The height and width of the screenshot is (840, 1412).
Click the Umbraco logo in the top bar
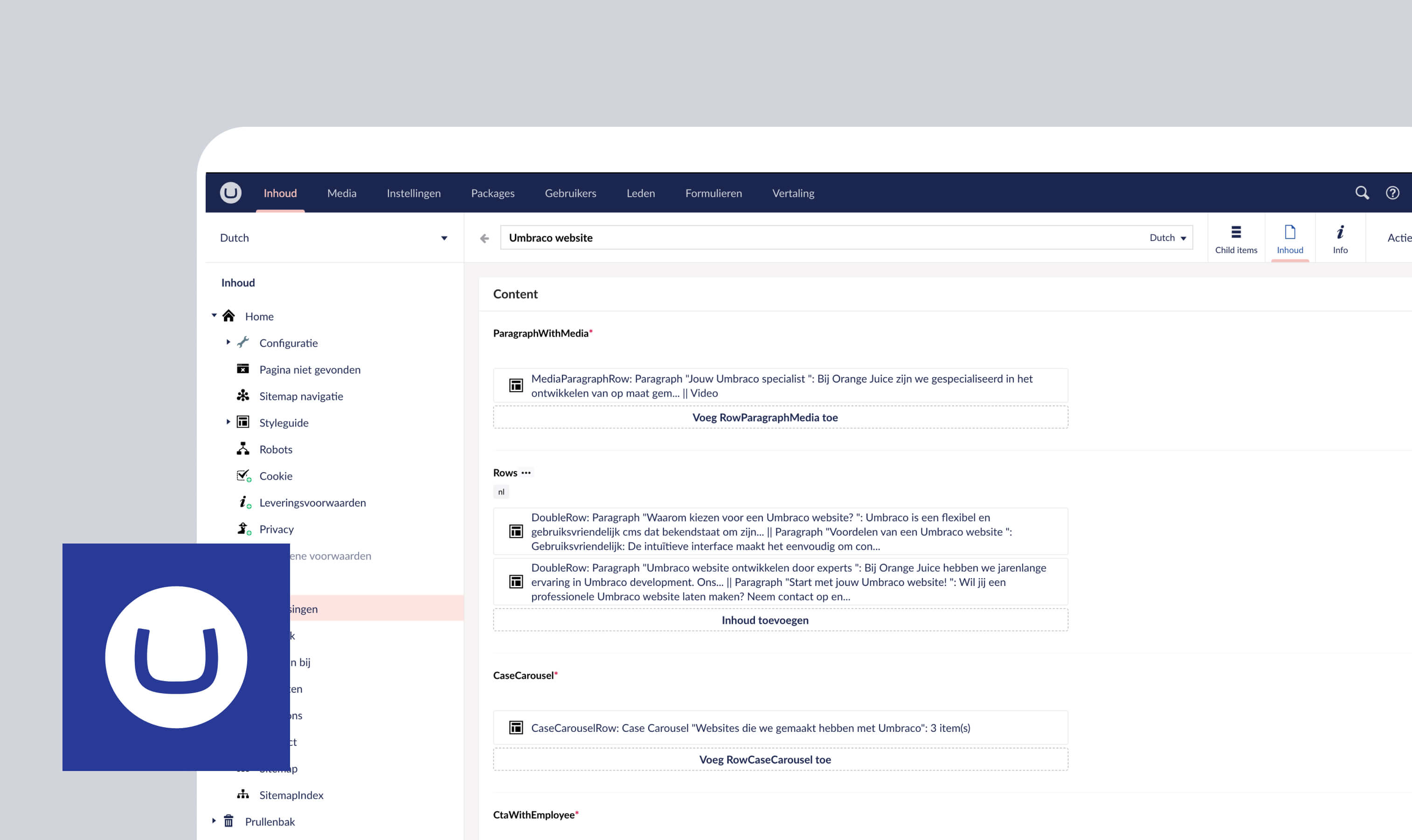231,193
